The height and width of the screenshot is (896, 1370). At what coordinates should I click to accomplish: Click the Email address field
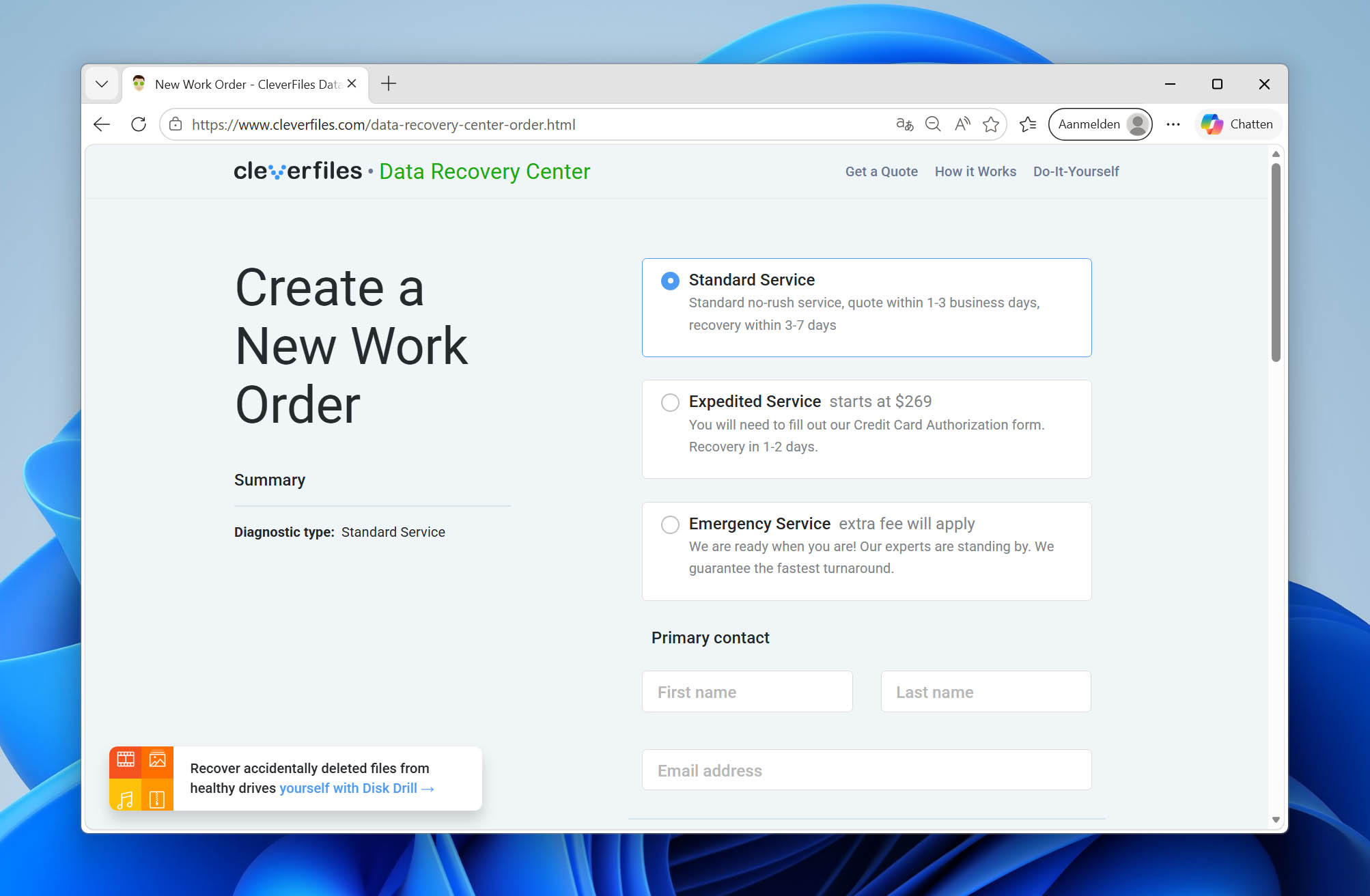click(x=867, y=770)
